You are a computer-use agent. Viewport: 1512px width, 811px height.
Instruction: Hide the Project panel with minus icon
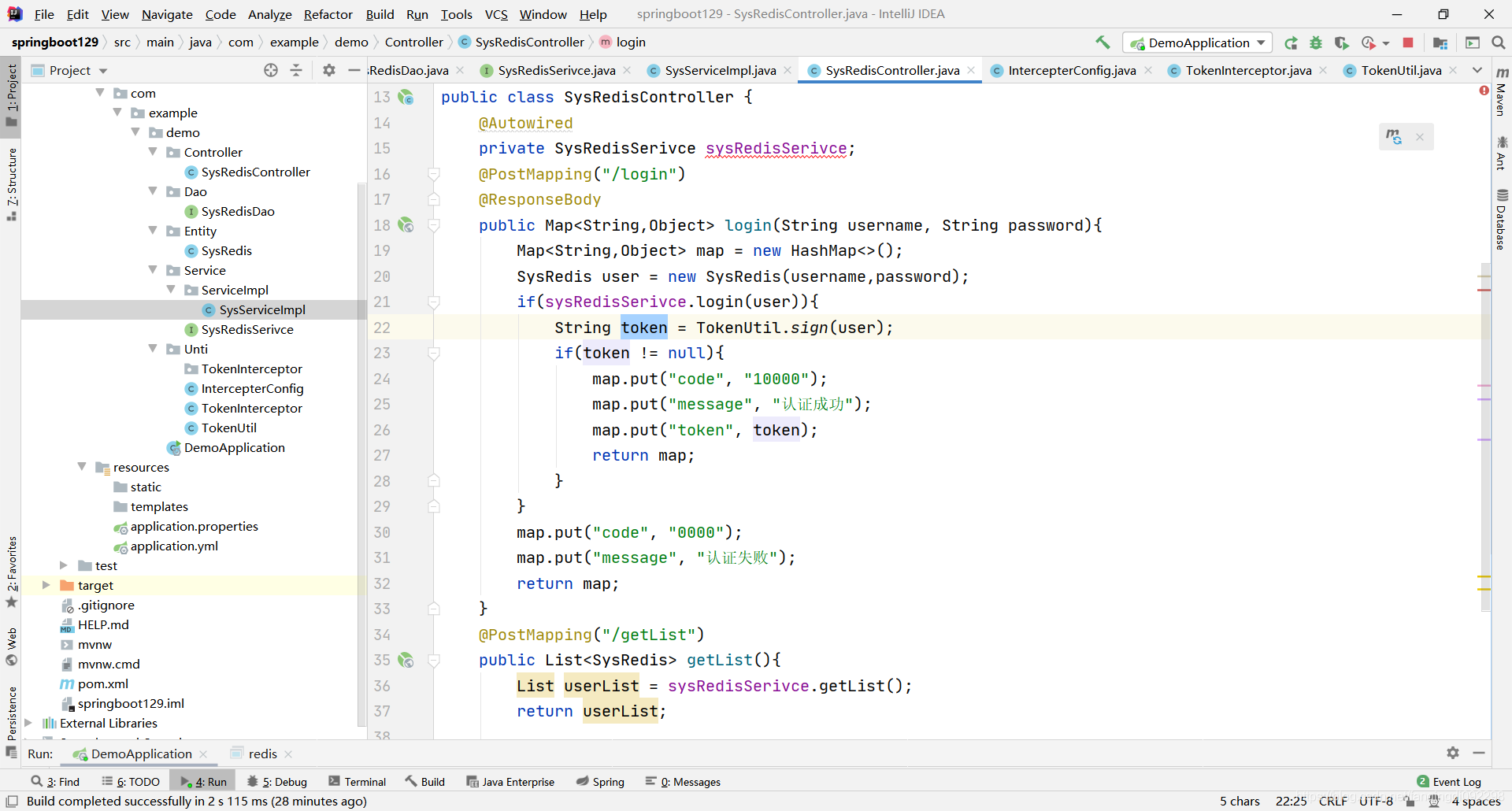354,70
